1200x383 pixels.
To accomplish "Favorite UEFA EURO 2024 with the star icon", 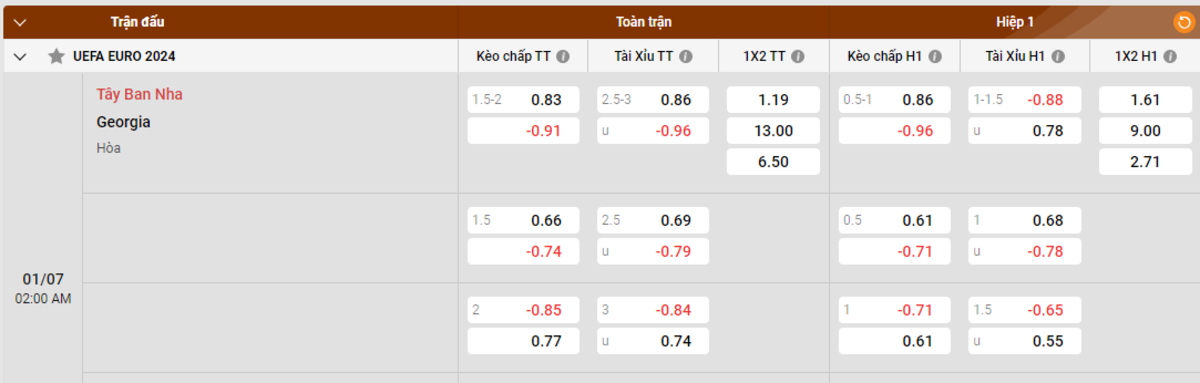I will tap(57, 57).
